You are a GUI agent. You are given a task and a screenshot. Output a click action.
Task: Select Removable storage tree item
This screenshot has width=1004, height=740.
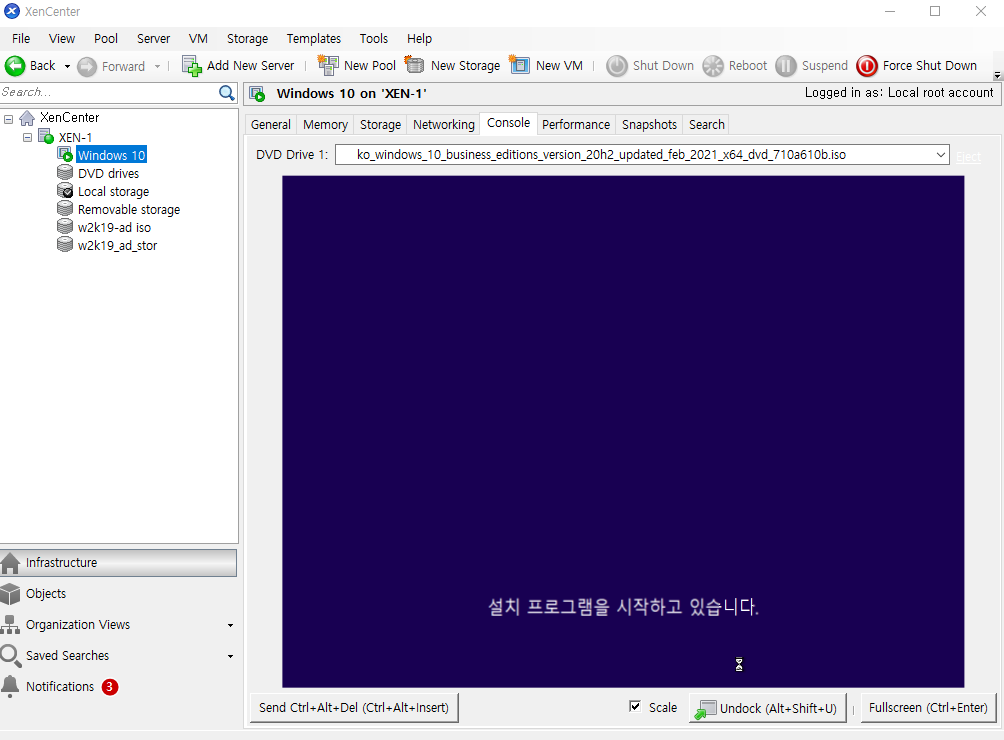(x=129, y=209)
